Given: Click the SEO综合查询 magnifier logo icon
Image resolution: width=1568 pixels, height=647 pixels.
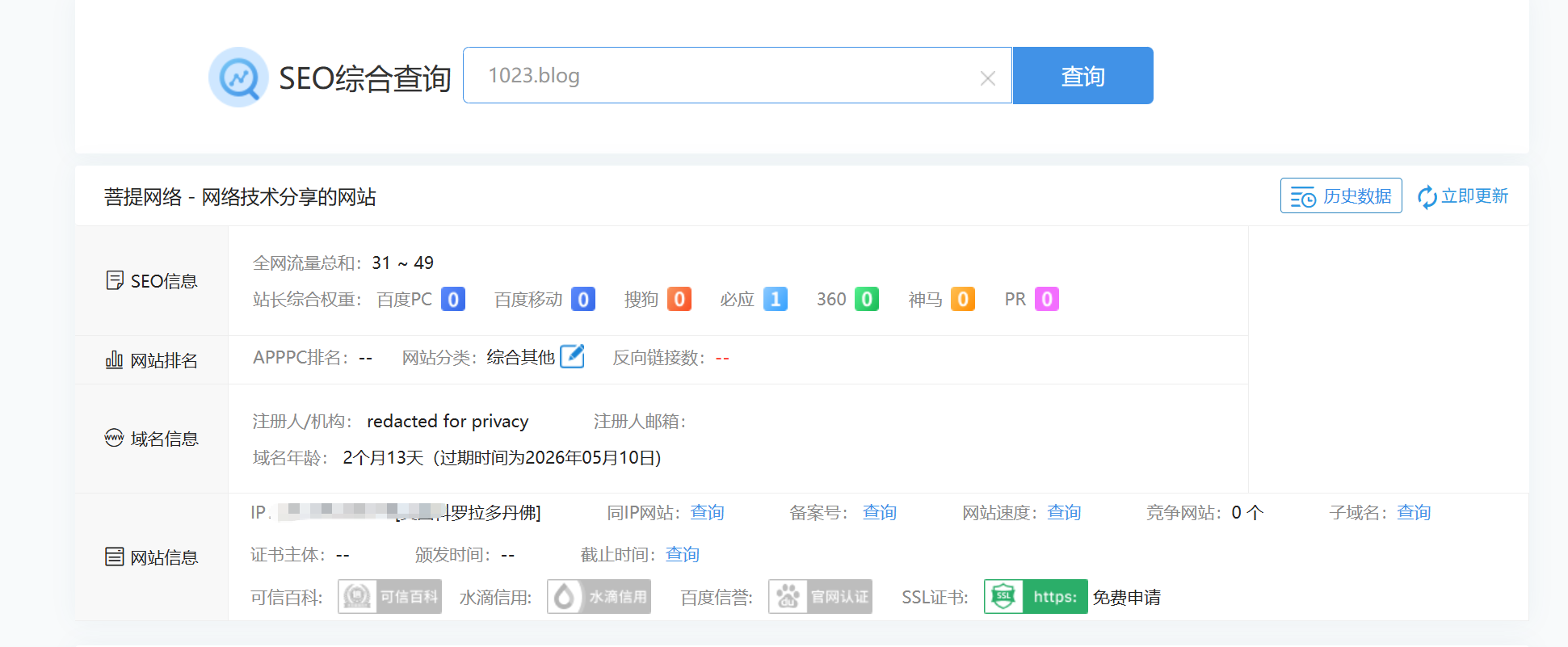Looking at the screenshot, I should 238,77.
